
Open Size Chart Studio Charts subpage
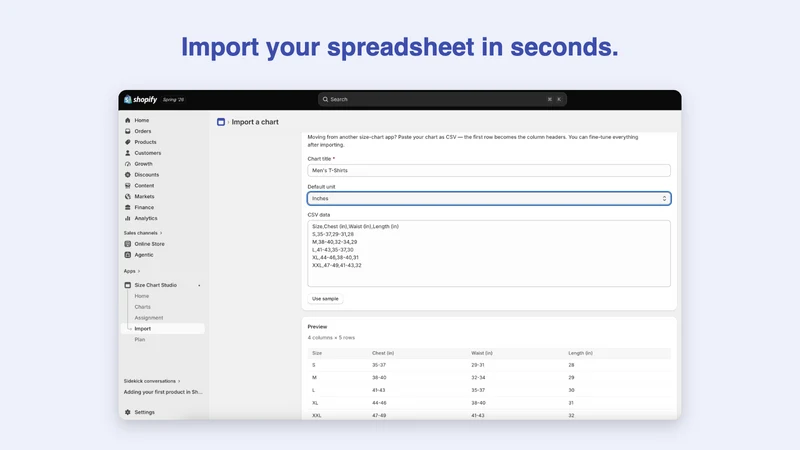[142, 307]
